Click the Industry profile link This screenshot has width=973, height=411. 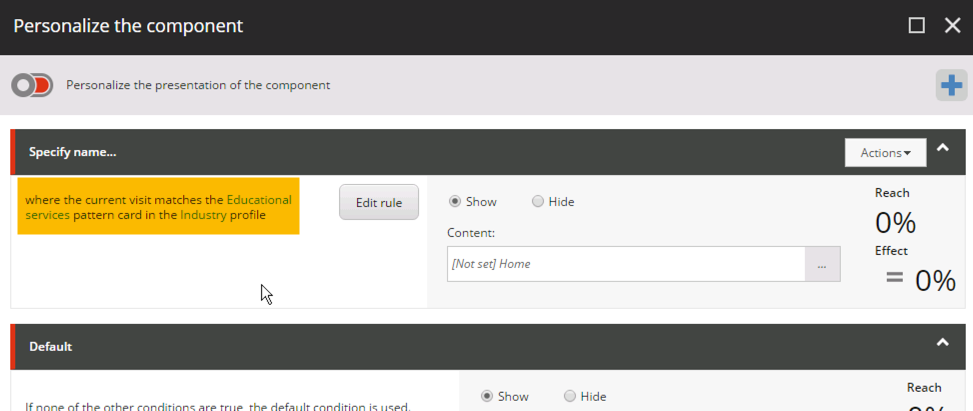(203, 215)
